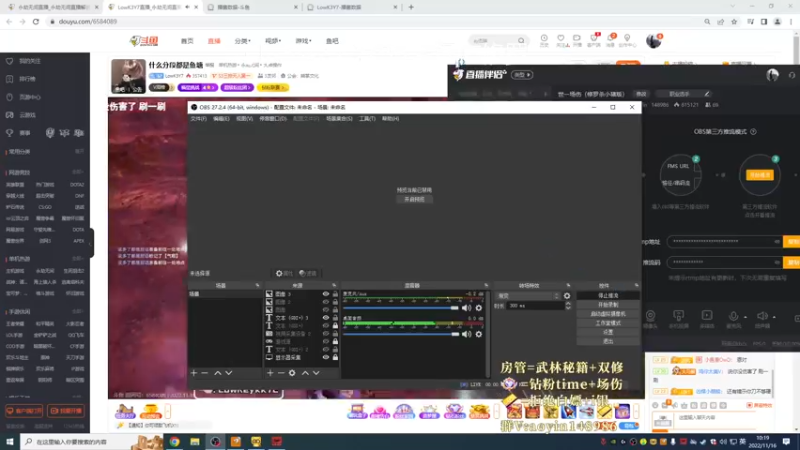Open settings gear for 桌面音频 track
The width and height of the screenshot is (800, 450).
[479, 334]
